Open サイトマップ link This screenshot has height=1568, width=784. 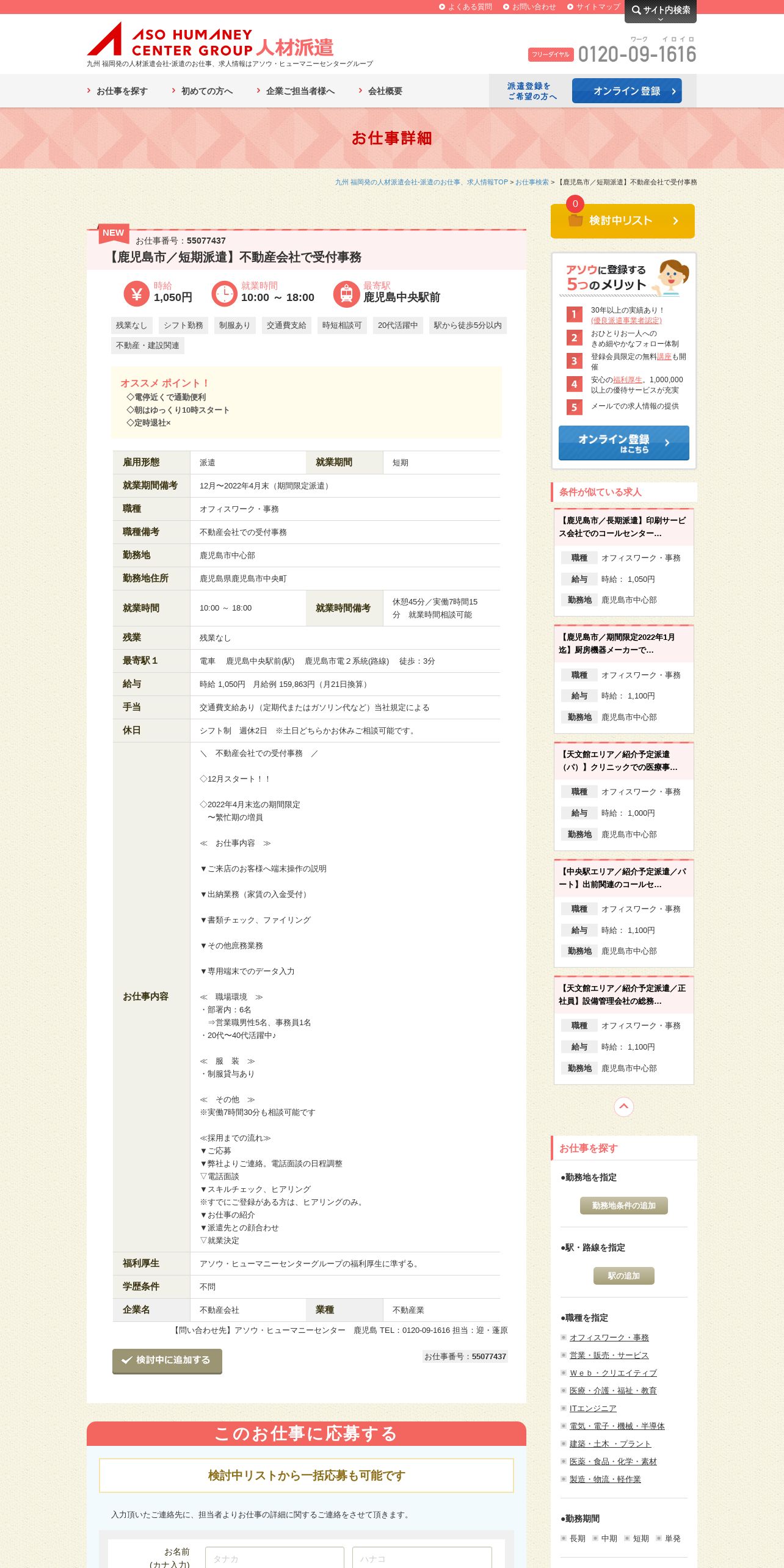[593, 7]
